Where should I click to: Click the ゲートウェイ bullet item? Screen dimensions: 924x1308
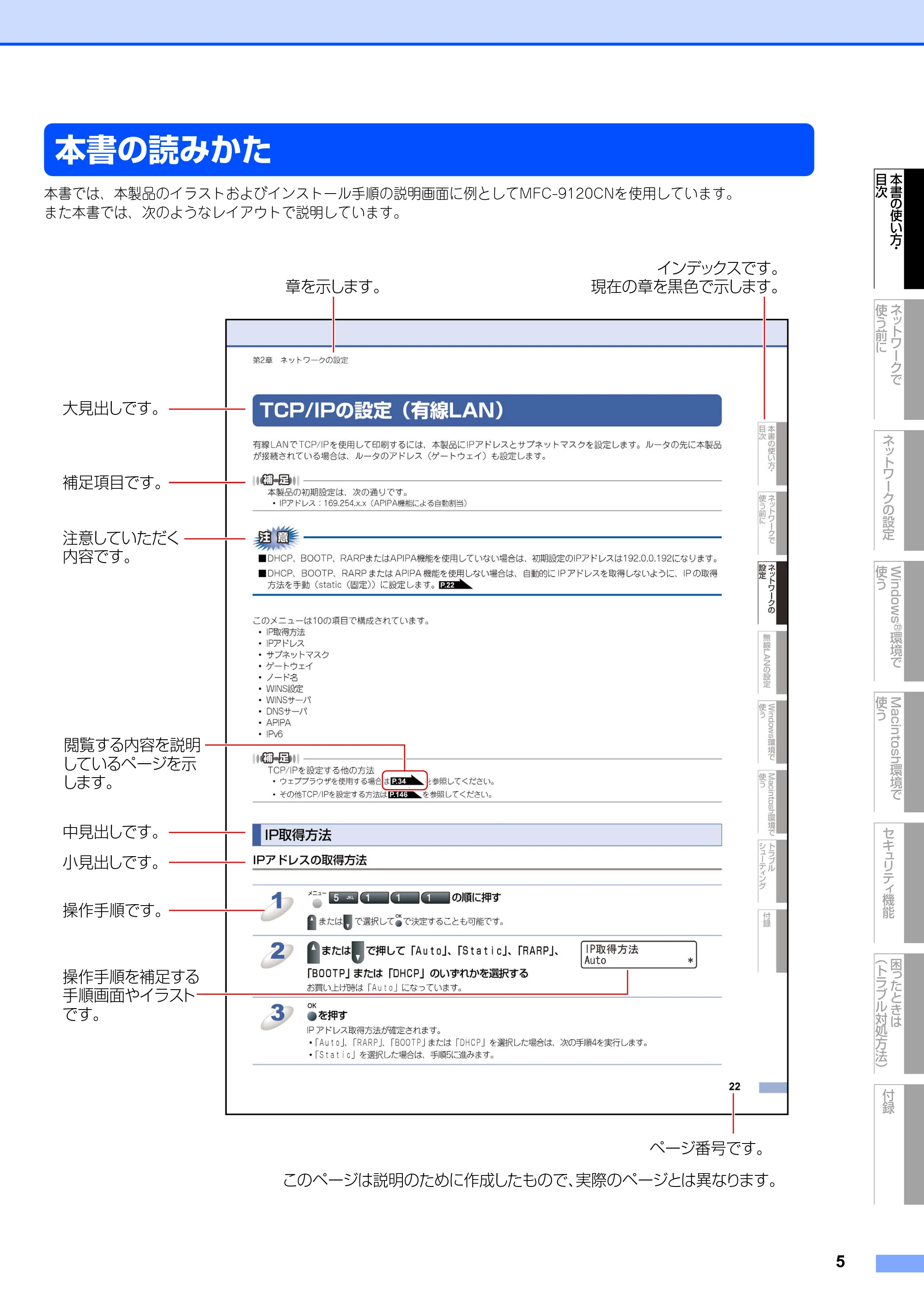tap(289, 666)
